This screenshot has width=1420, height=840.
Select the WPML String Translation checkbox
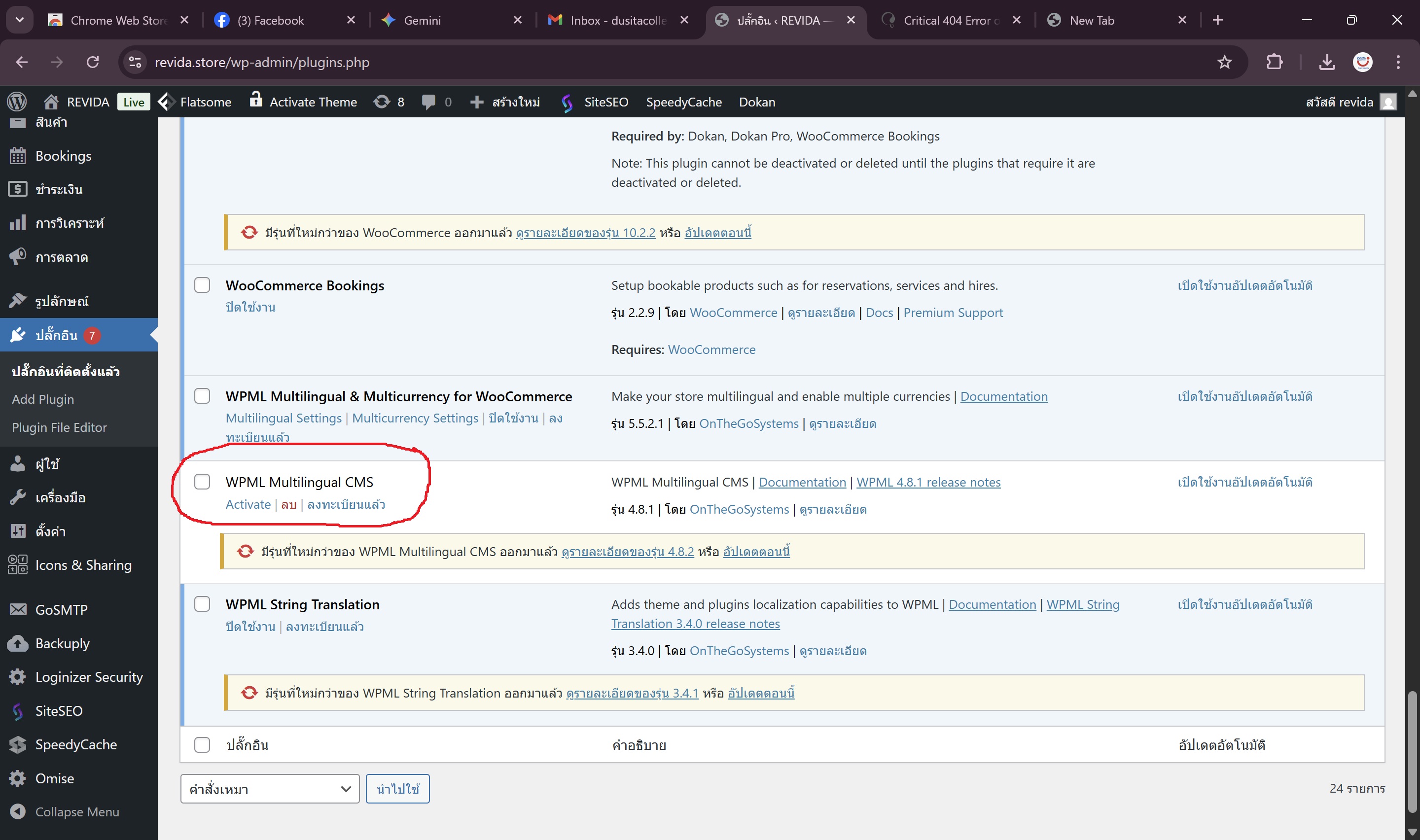click(202, 604)
